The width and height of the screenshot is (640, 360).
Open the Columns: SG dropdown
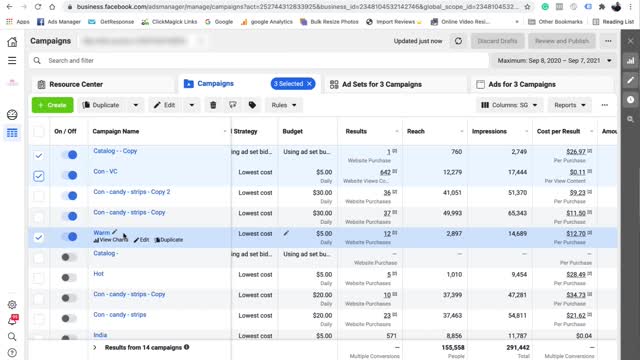[509, 105]
